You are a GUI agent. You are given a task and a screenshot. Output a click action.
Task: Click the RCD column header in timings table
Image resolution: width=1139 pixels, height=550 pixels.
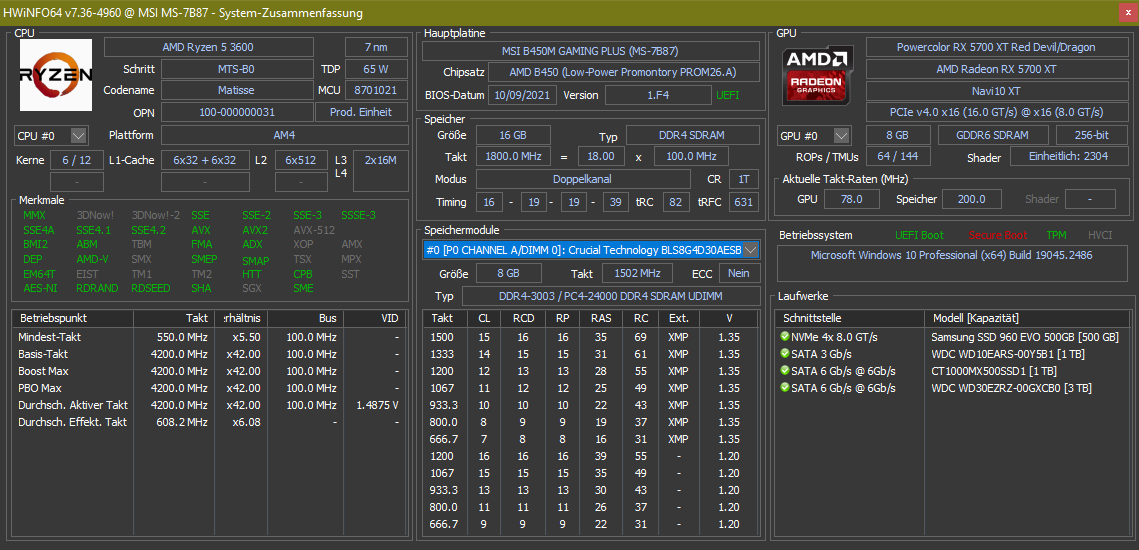523,318
